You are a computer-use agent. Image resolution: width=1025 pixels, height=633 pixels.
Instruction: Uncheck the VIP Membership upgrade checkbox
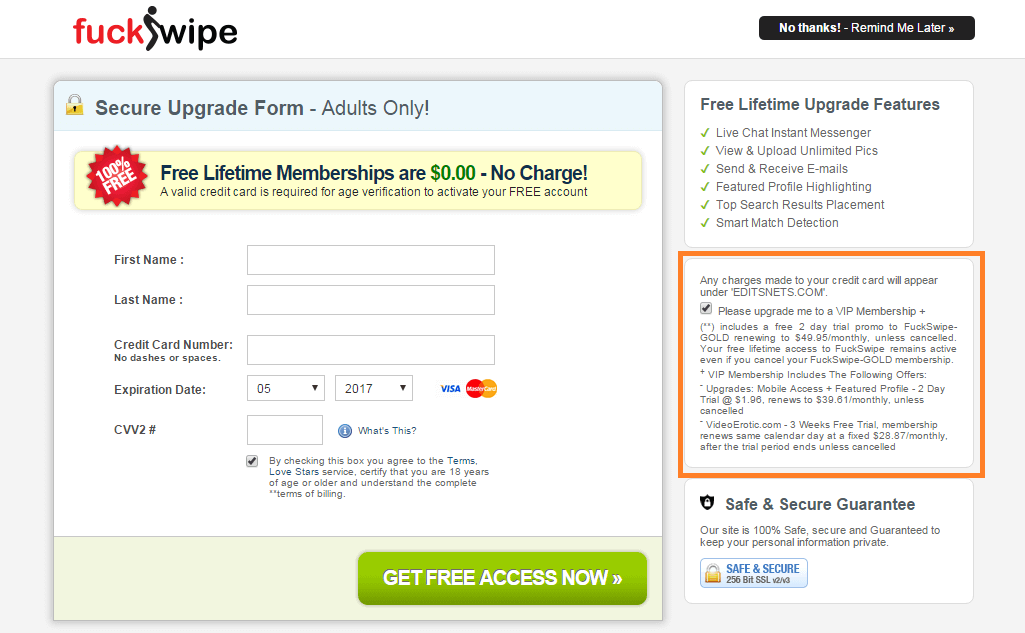coord(706,309)
